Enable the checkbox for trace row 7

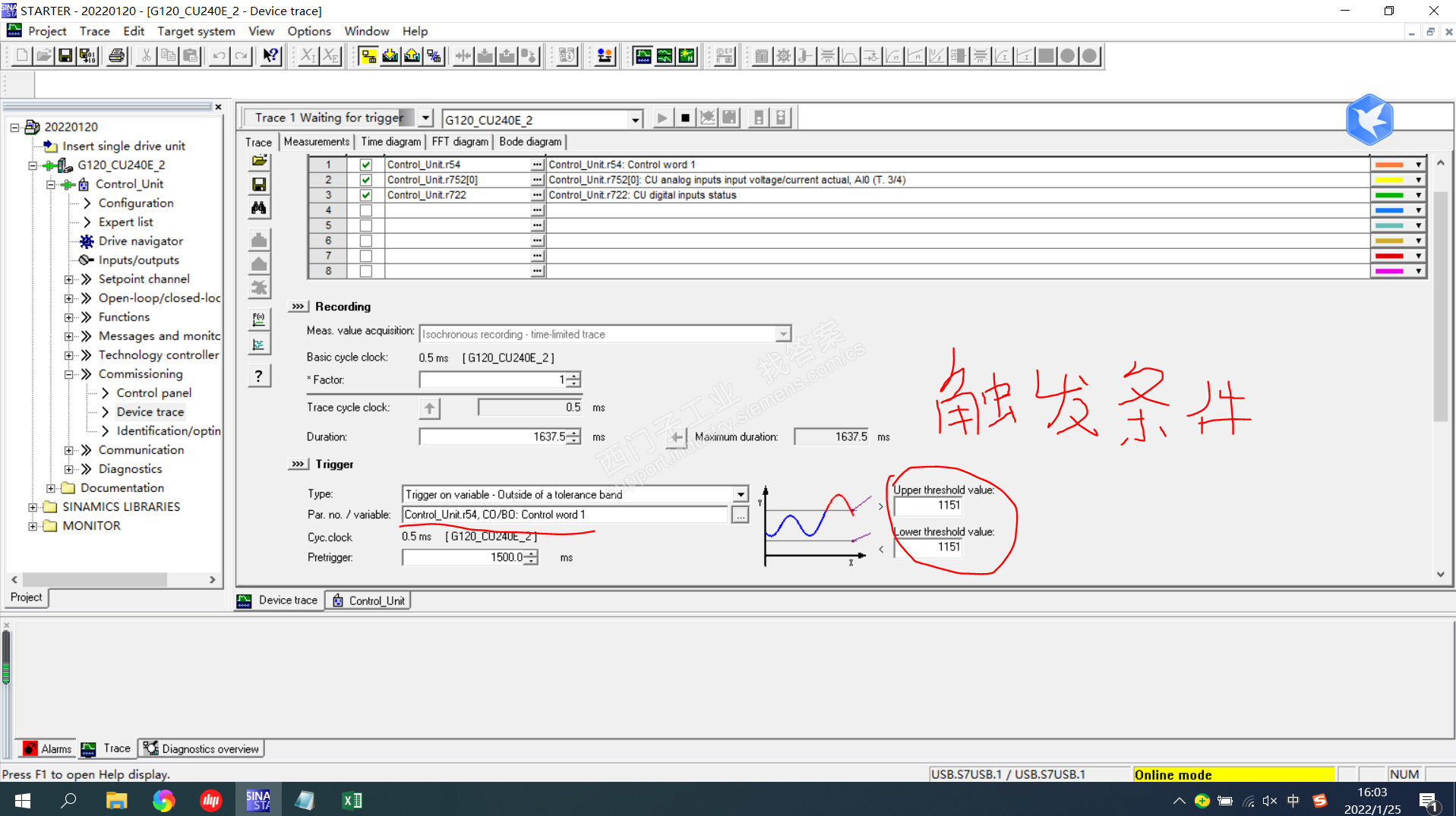(366, 256)
